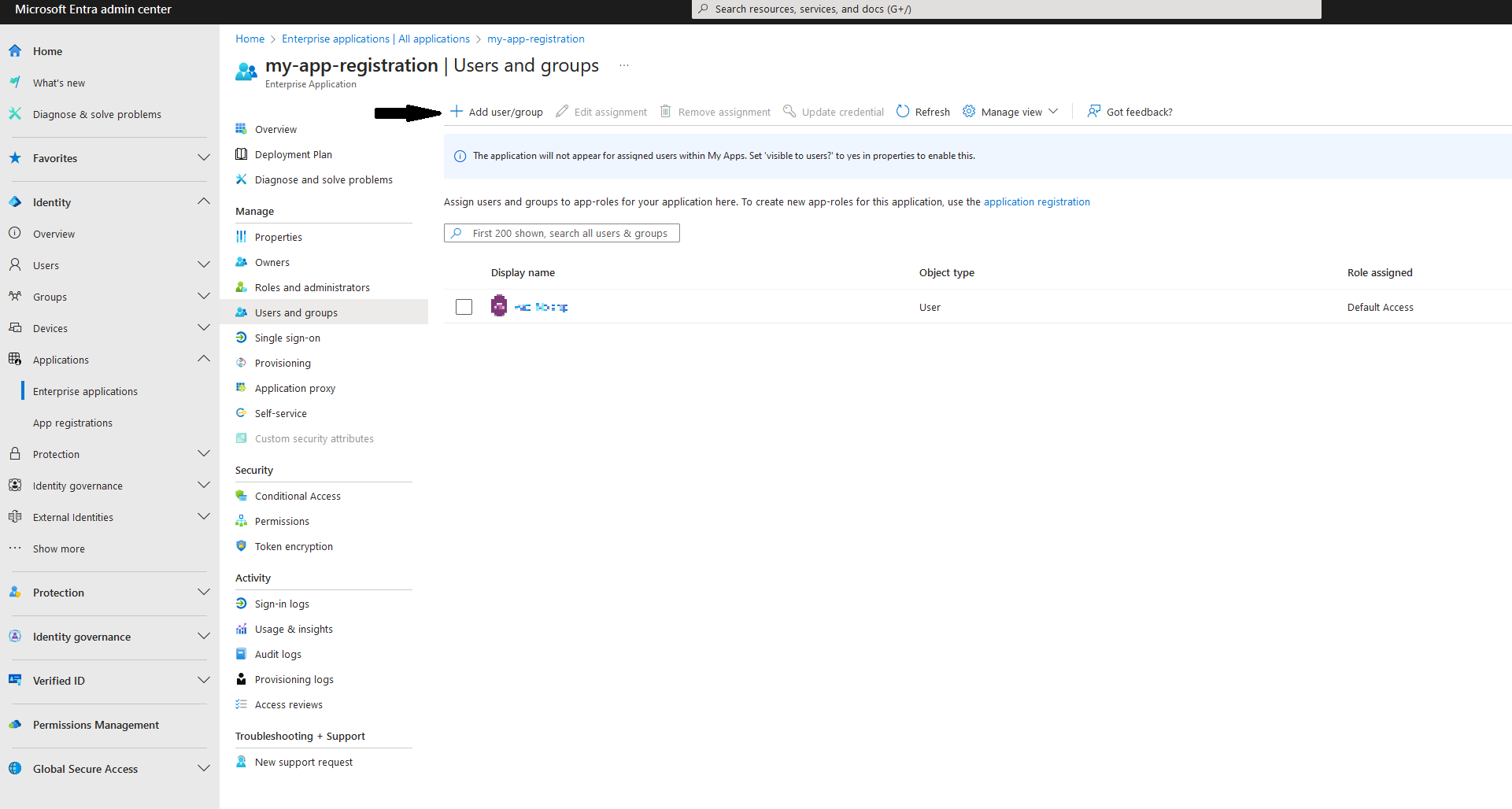Click the Favorites star icon
This screenshot has height=809, width=1512.
coord(15,157)
